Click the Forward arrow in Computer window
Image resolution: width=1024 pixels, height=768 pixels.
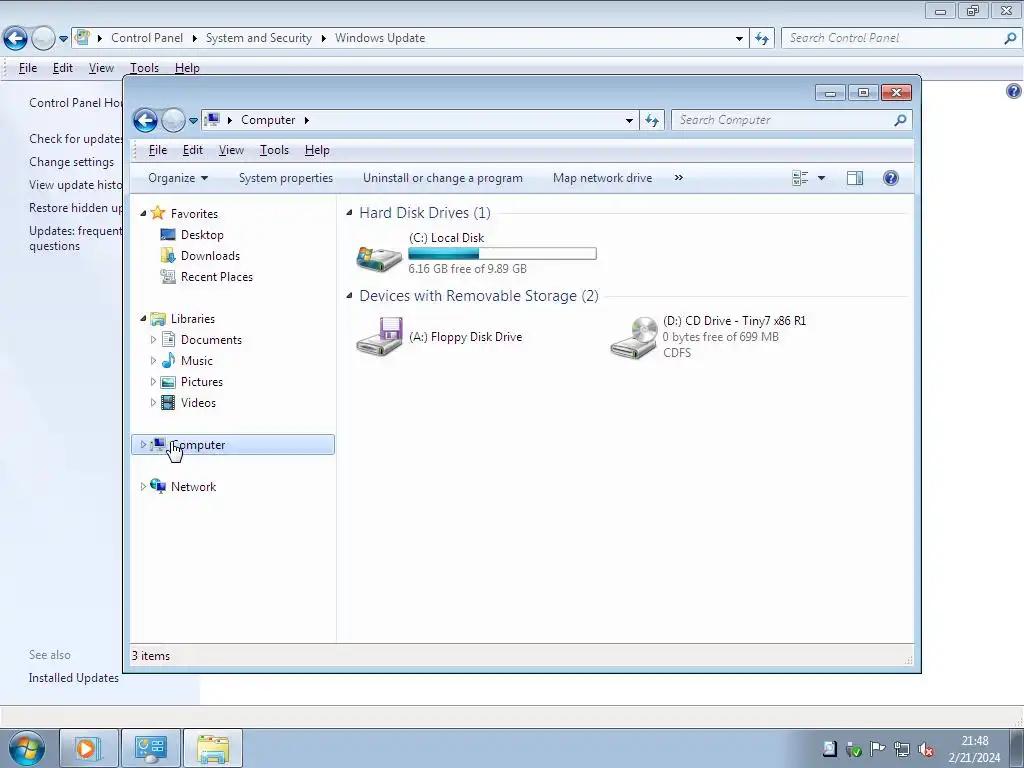[173, 120]
